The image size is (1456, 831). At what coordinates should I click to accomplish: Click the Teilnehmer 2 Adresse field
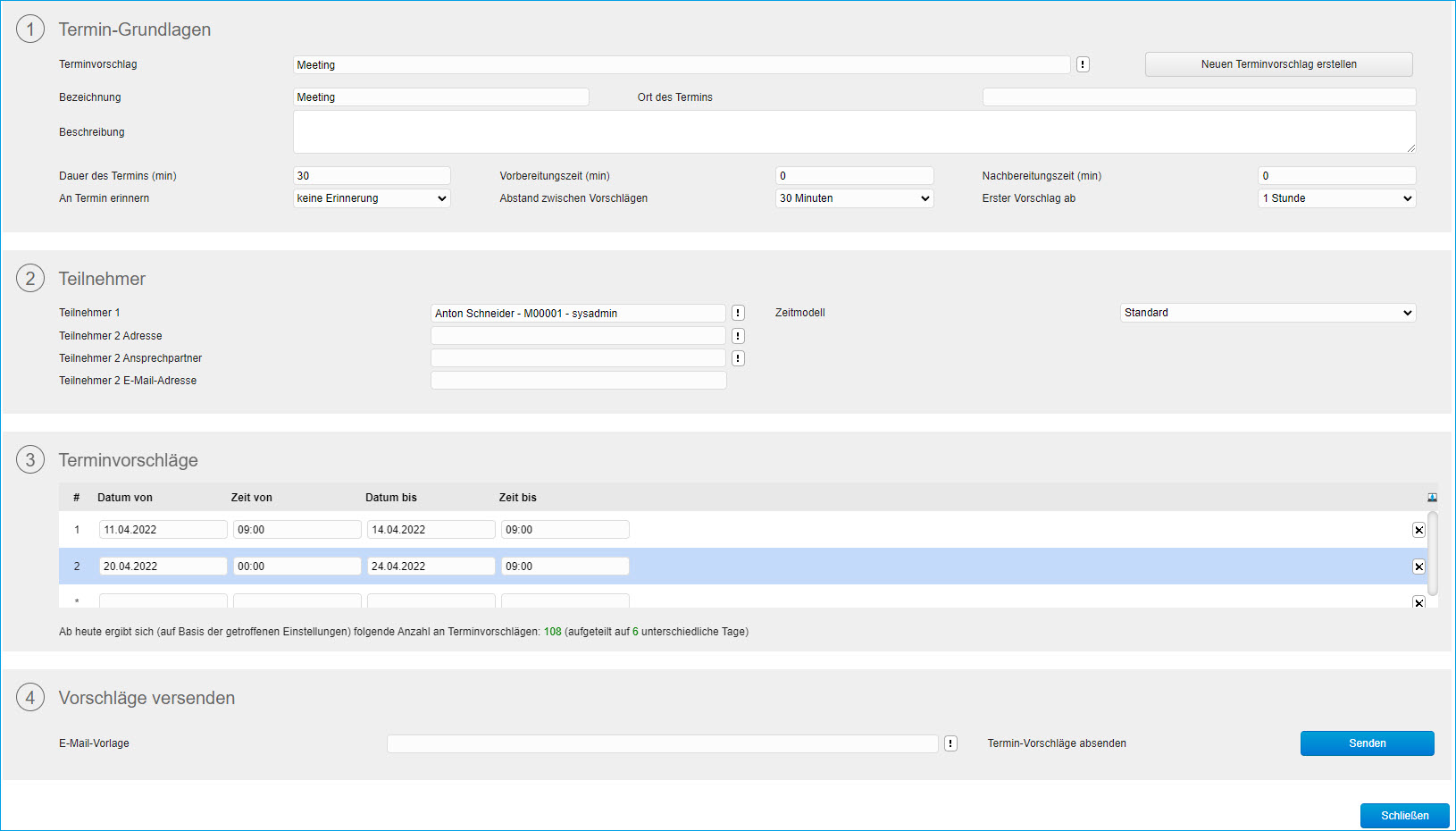tap(579, 336)
